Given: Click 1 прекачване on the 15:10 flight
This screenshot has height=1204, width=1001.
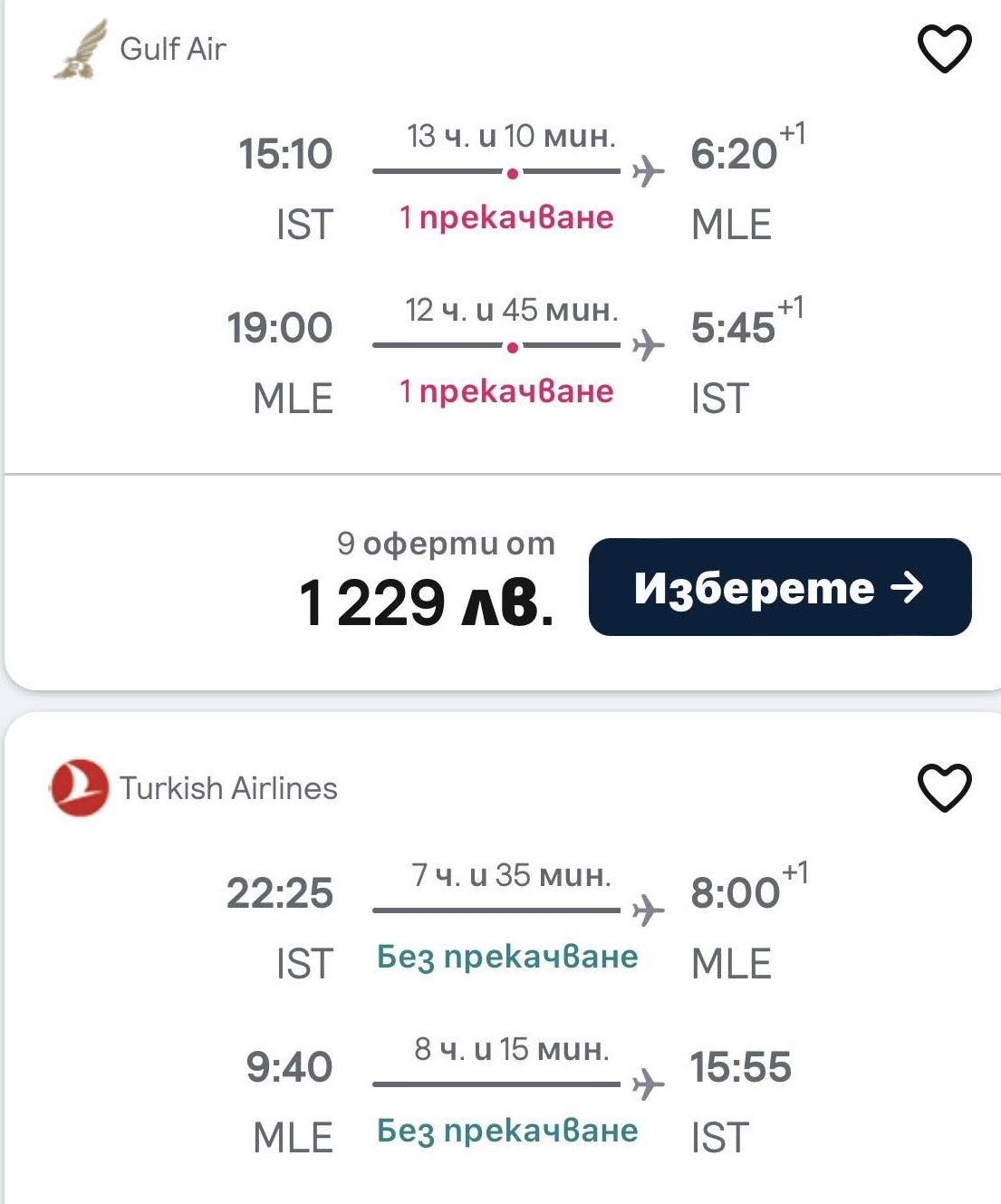Looking at the screenshot, I should [x=507, y=217].
